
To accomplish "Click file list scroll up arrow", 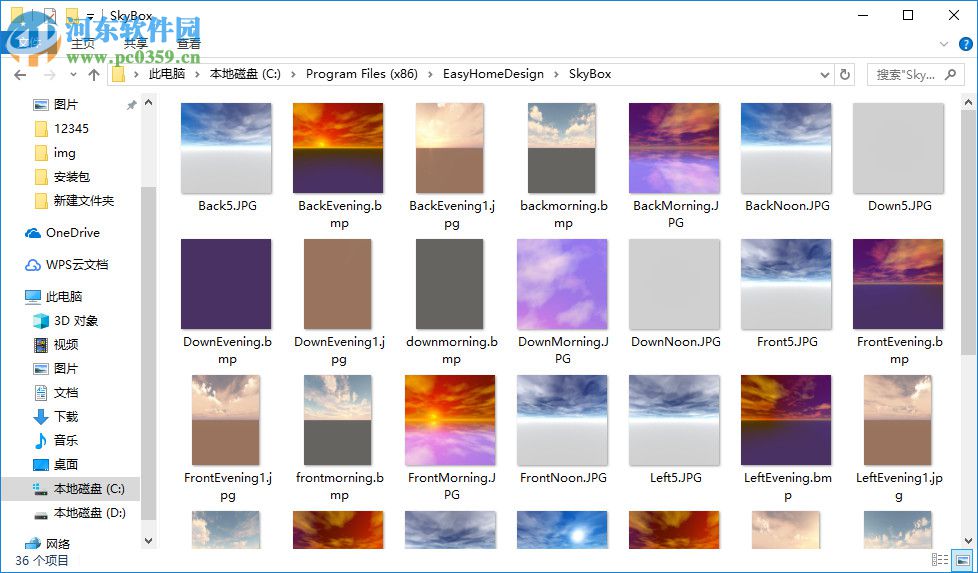I will [x=968, y=102].
